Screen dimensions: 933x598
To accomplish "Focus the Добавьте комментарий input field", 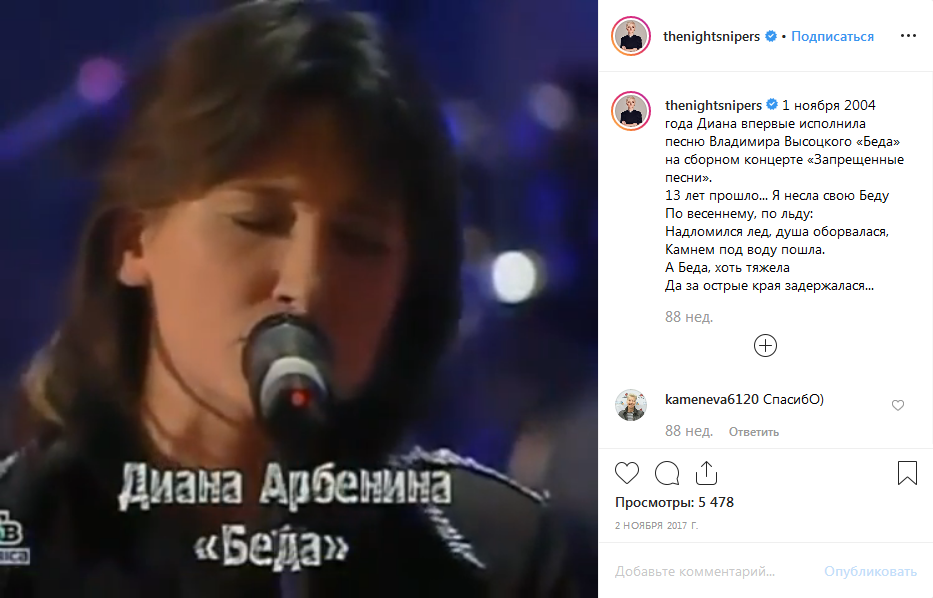I will (x=714, y=571).
